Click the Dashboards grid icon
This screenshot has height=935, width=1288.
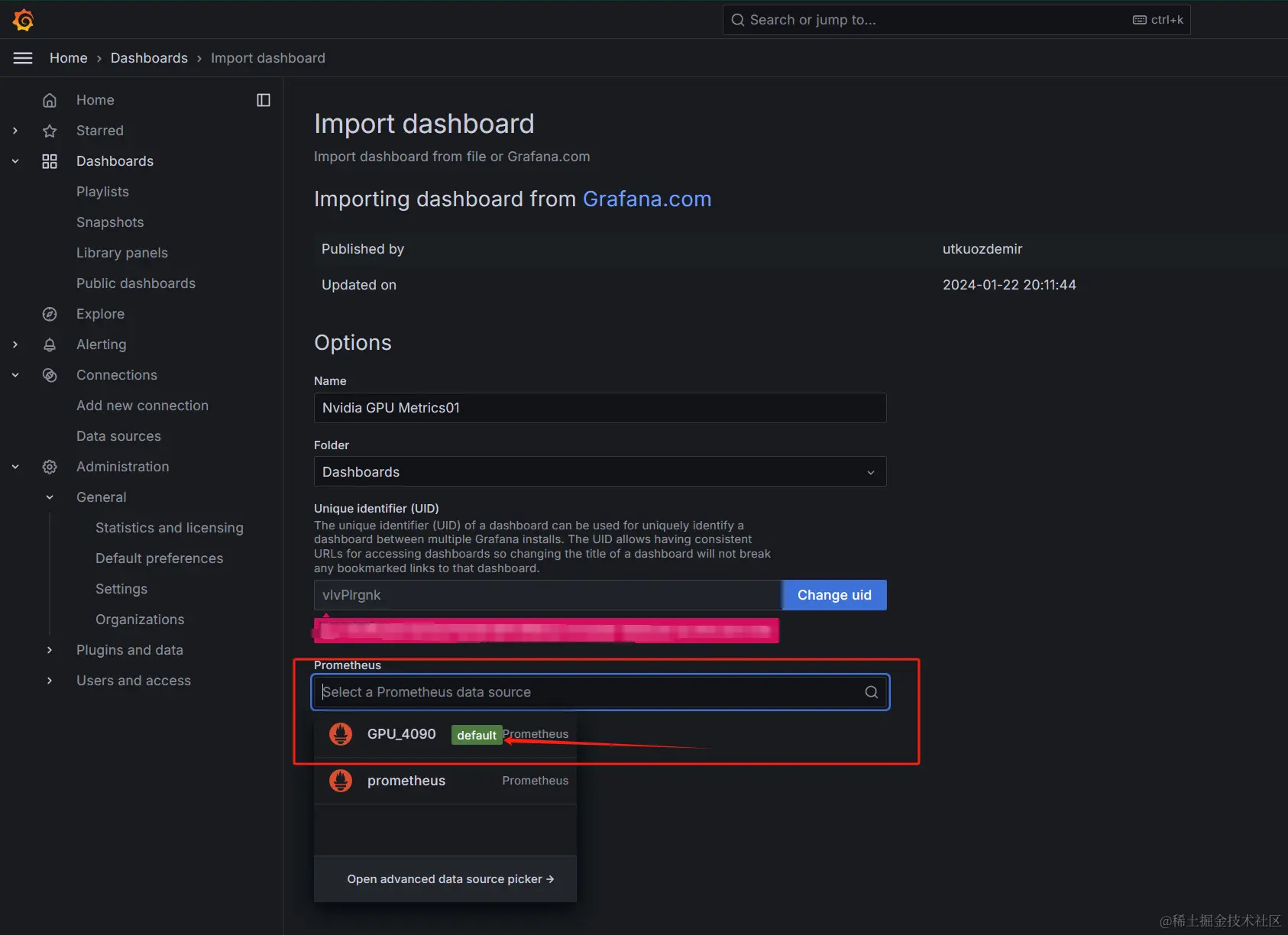point(50,161)
